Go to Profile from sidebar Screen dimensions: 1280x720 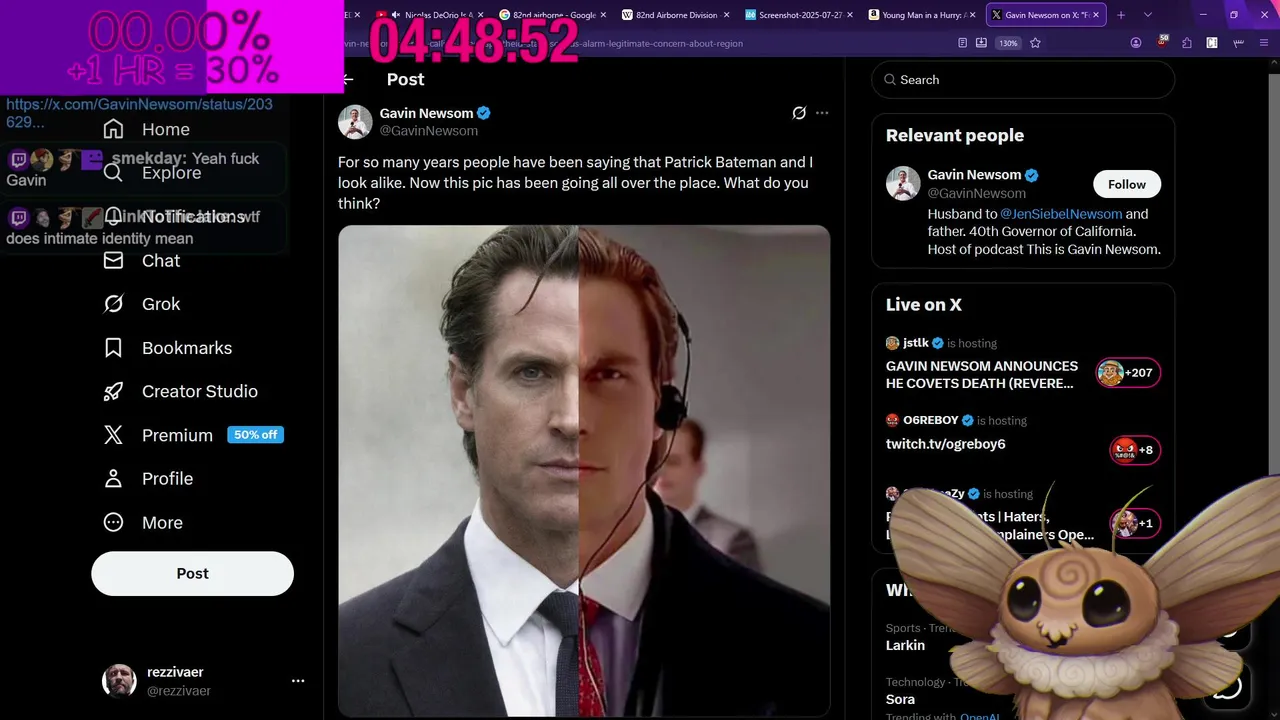(148, 479)
